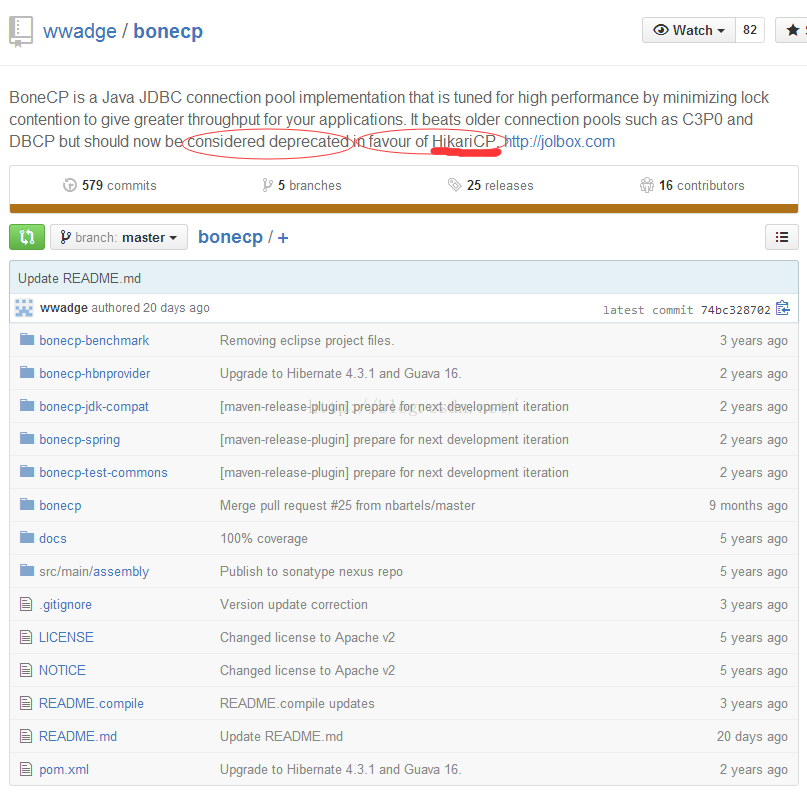Open LICENSE 'Changed license to Apache v2' commit
Screen dimensions: 807x792
[307, 637]
